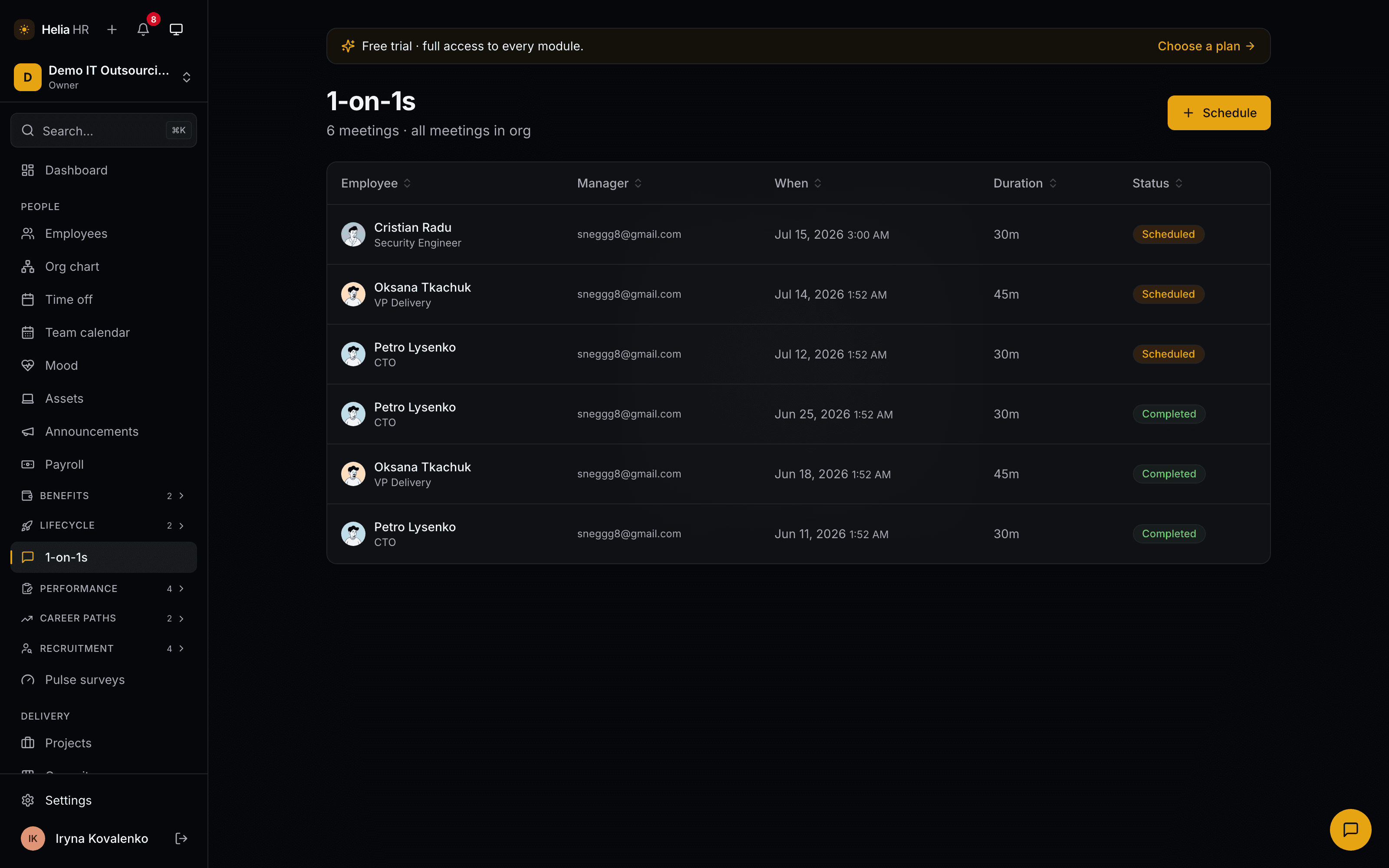
Task: Click the monitor display icon in header
Action: coord(176,29)
